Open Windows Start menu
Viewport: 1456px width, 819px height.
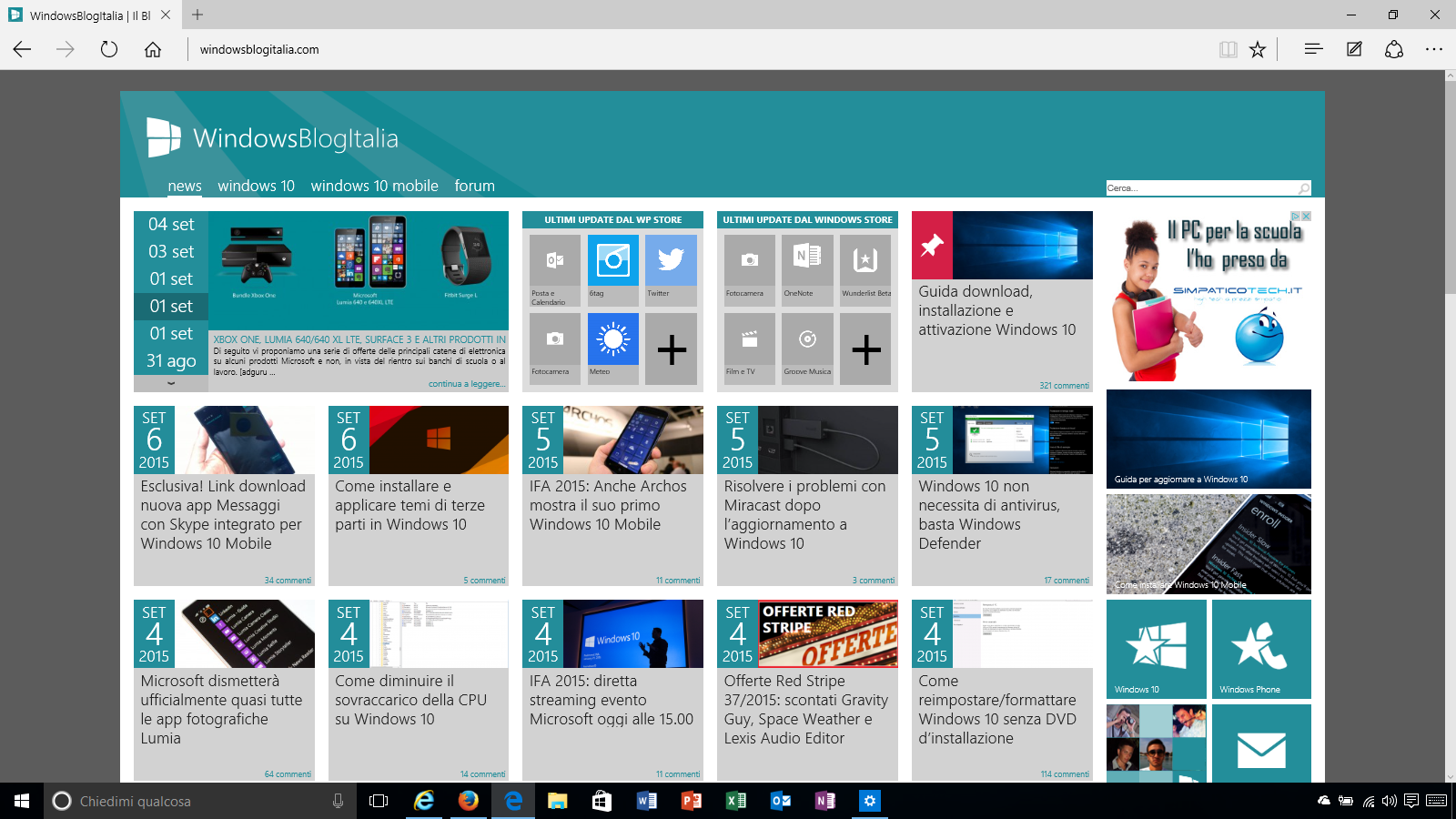pyautogui.click(x=22, y=801)
